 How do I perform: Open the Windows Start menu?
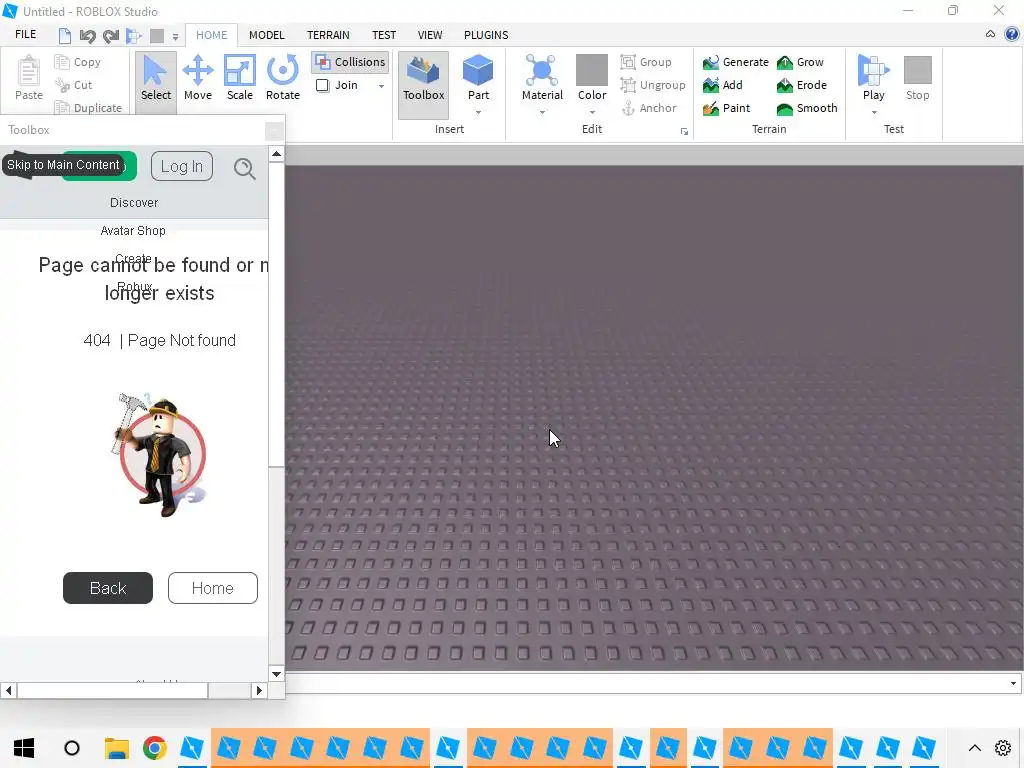point(24,748)
